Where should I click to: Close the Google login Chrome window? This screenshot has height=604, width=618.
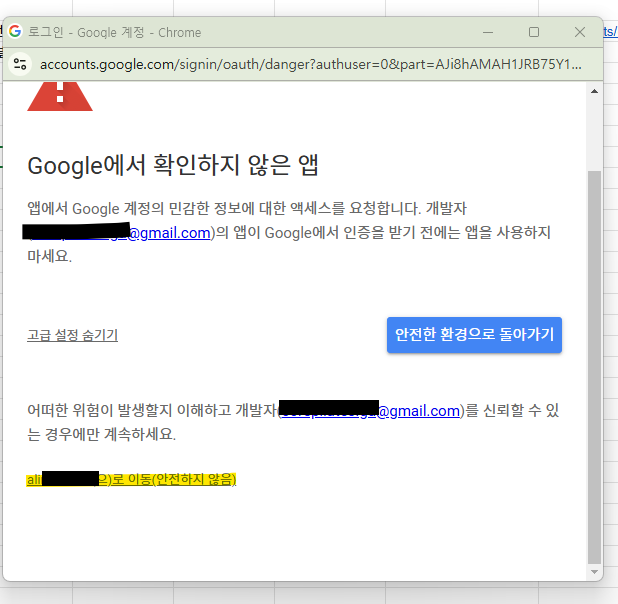(x=580, y=32)
